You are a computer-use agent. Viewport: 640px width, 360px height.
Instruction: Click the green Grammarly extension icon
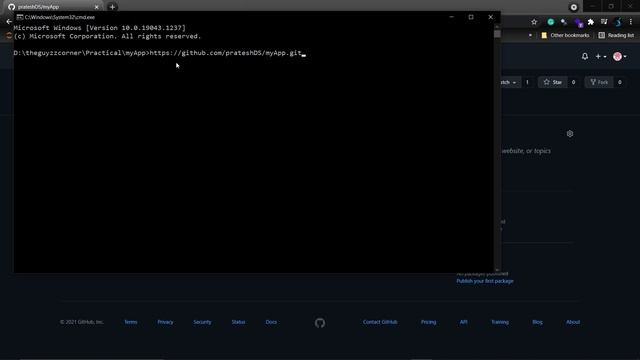551,22
